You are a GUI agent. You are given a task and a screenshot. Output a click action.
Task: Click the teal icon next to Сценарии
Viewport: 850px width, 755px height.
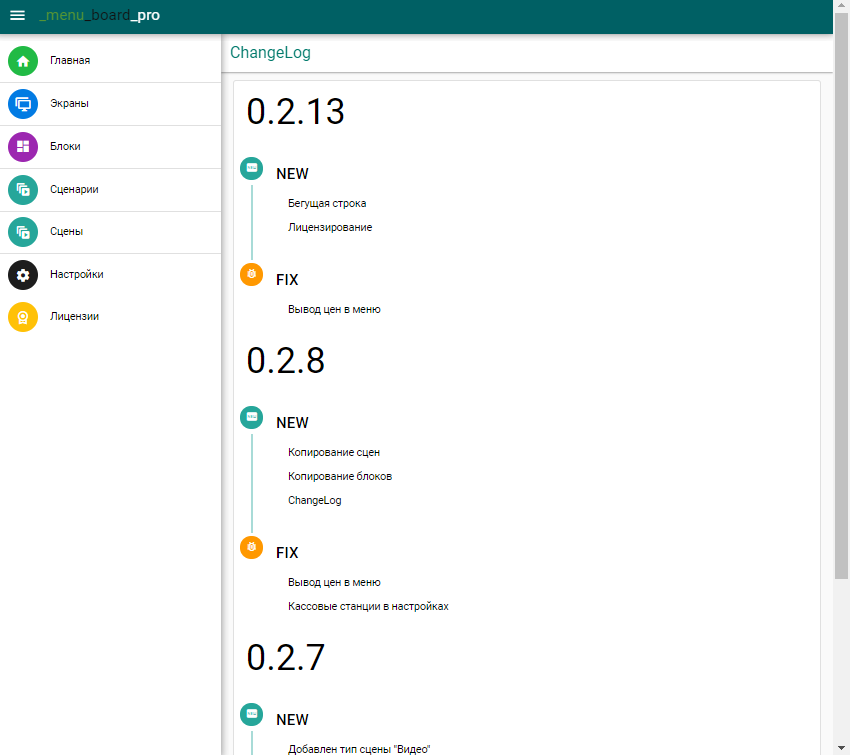[23, 190]
